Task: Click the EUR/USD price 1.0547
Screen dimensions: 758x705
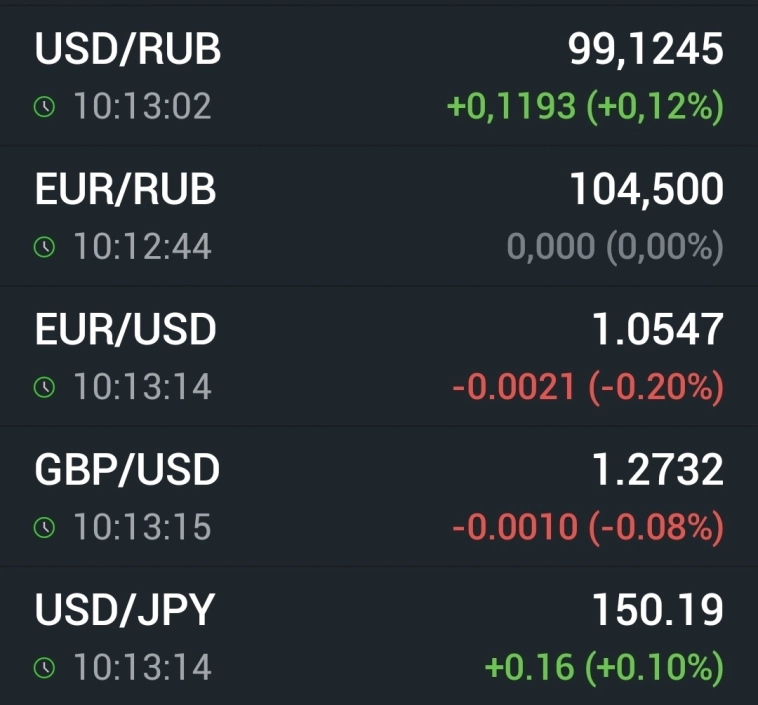Action: 657,330
